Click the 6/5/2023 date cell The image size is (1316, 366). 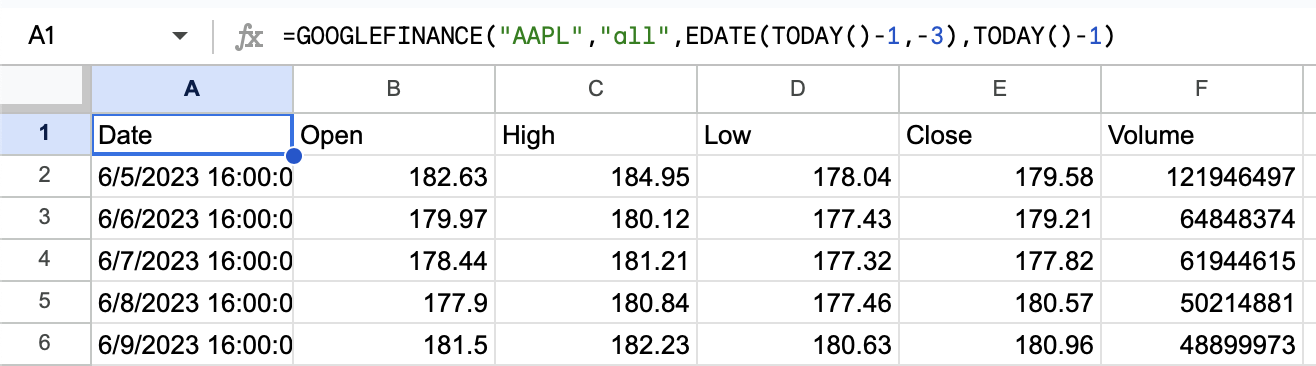click(x=193, y=177)
